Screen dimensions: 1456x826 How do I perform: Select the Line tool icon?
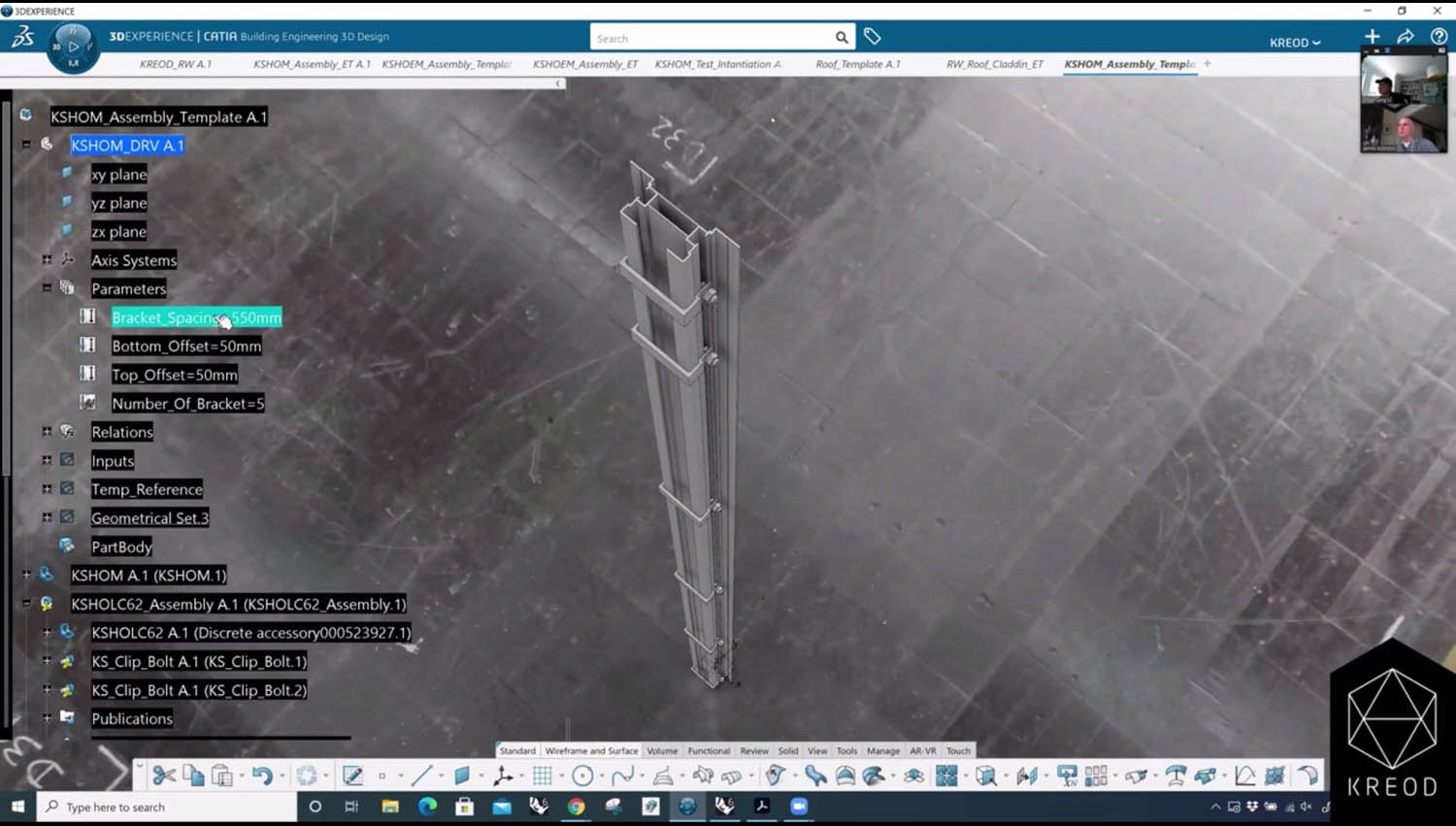[420, 776]
